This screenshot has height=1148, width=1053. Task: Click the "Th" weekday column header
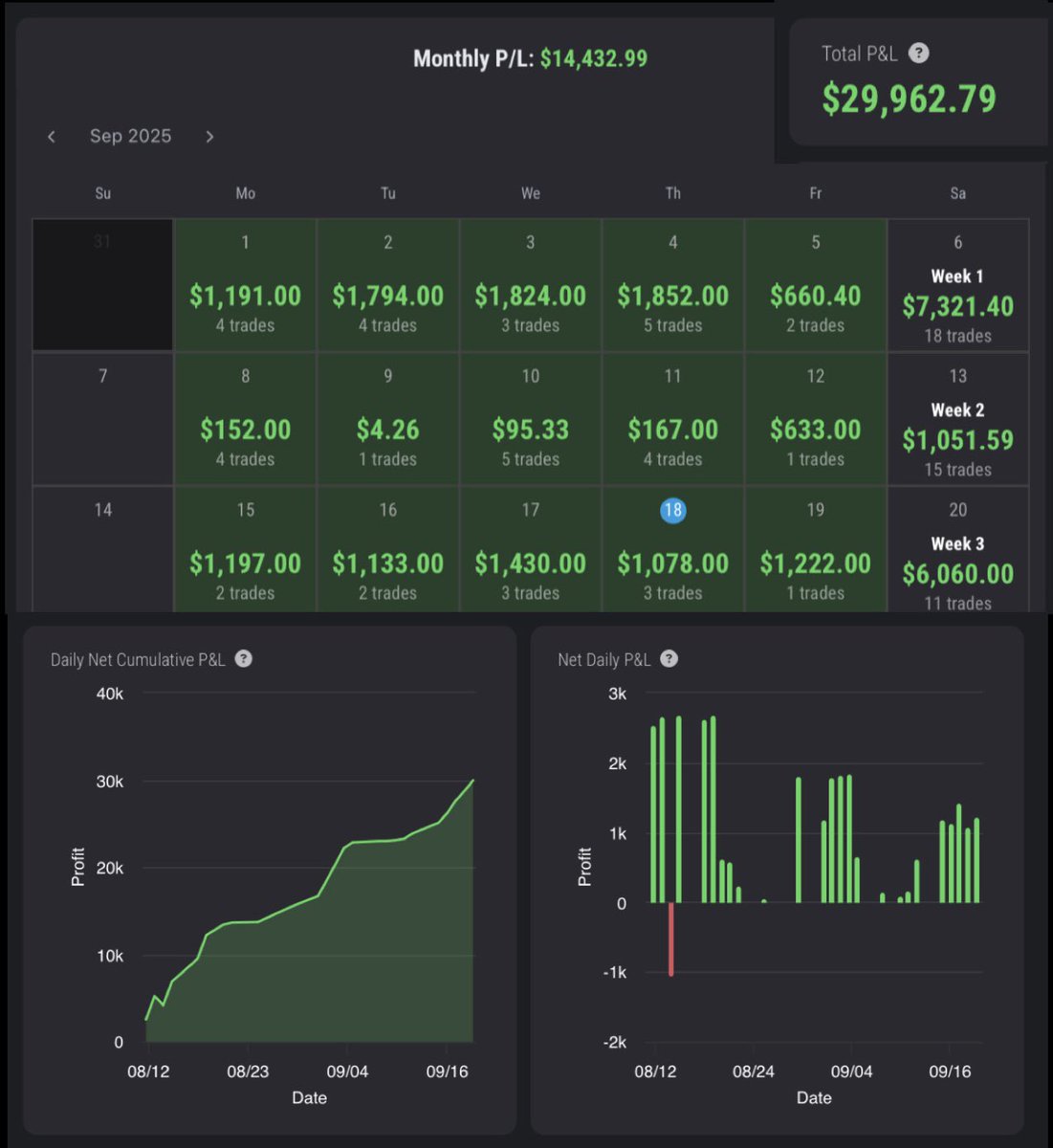click(673, 193)
